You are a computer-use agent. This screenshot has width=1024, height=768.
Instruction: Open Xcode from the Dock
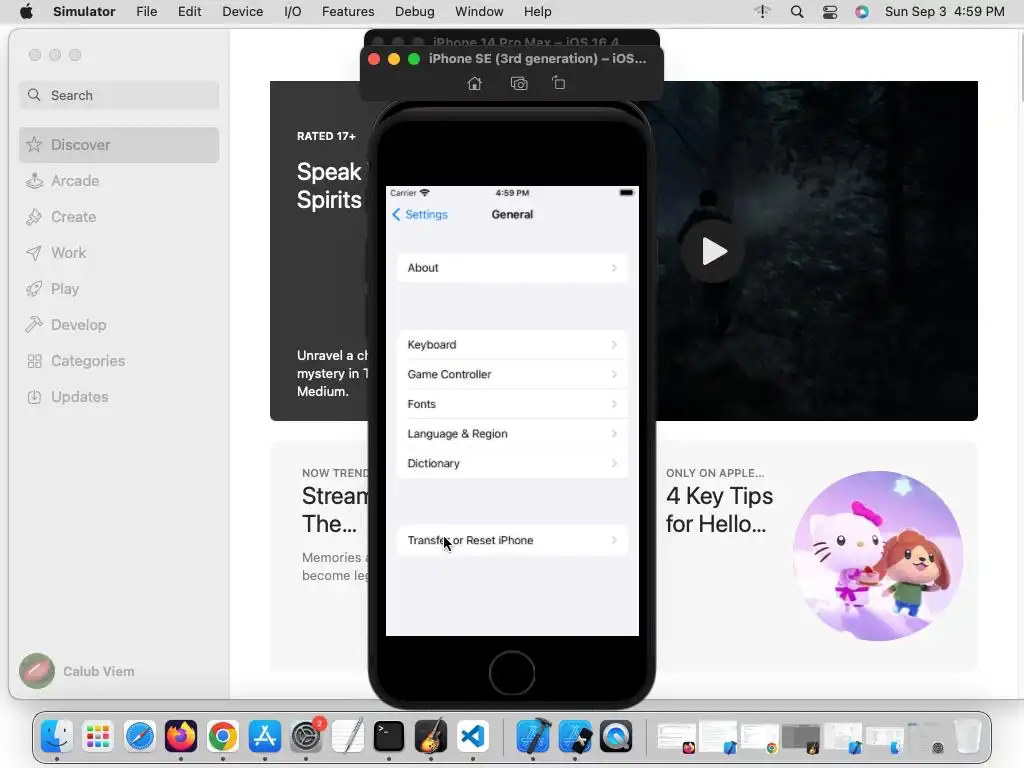coord(534,737)
